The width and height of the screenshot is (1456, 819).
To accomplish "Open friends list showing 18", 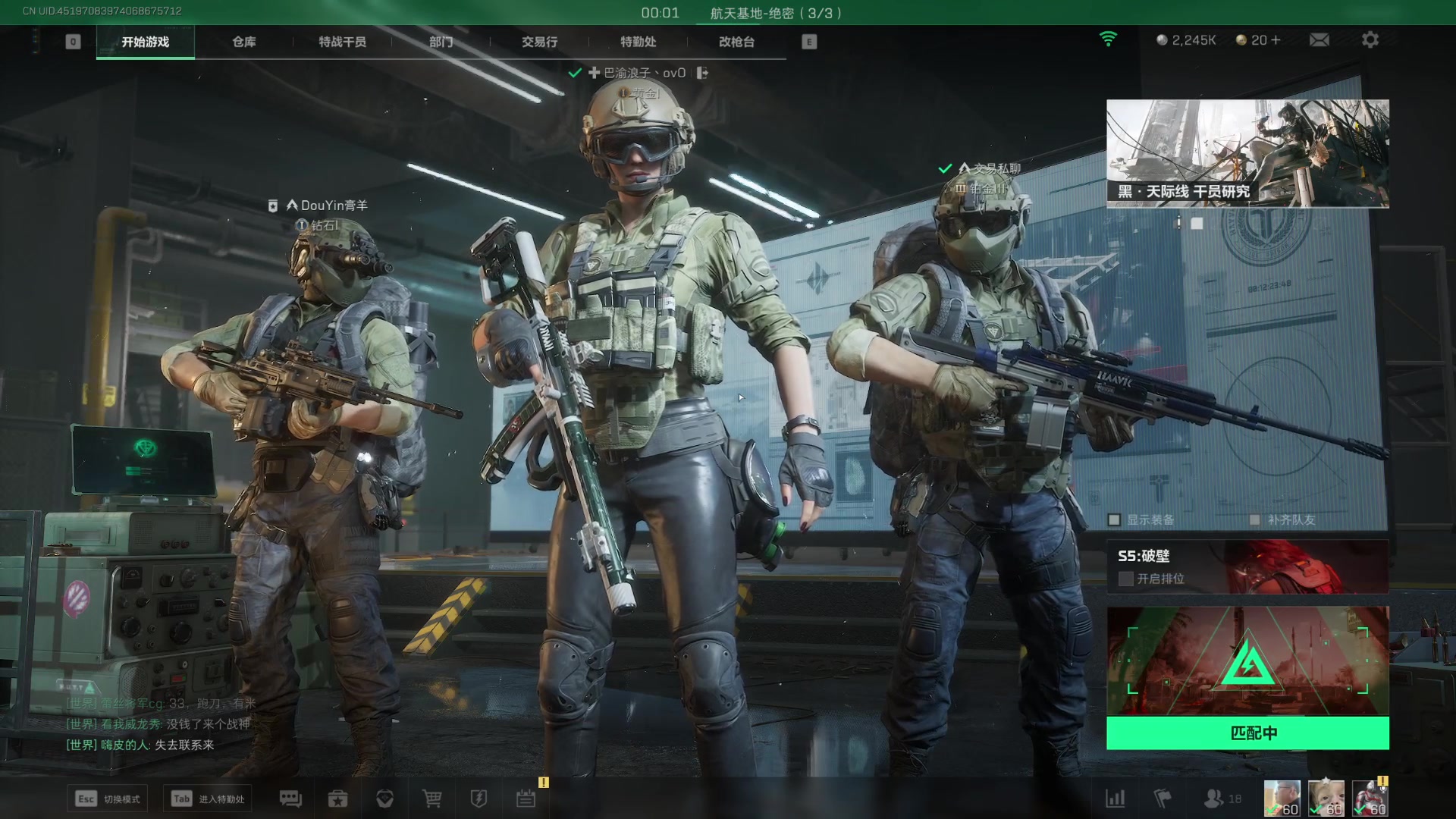I will pos(1222,799).
